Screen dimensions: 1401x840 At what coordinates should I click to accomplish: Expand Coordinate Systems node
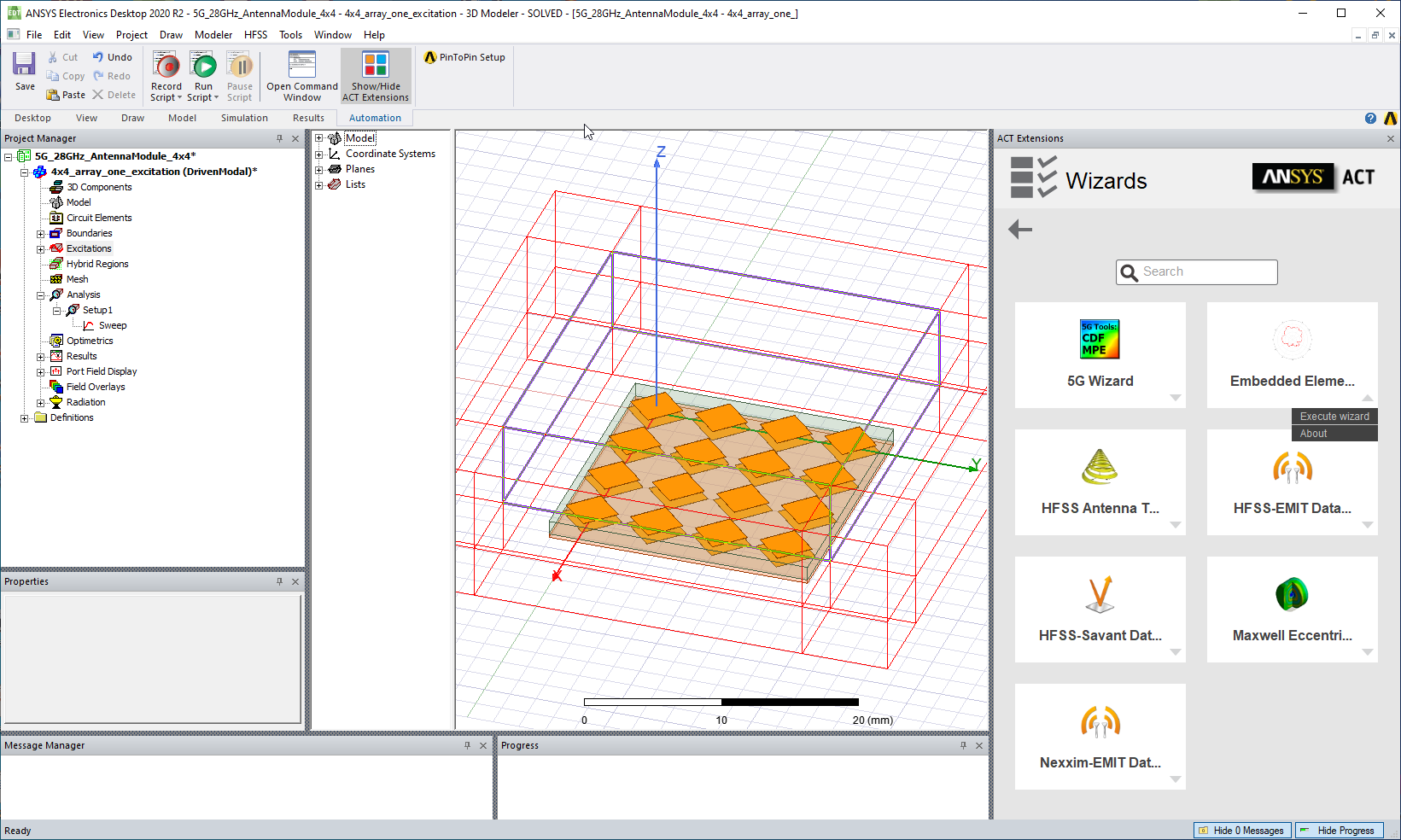point(319,154)
